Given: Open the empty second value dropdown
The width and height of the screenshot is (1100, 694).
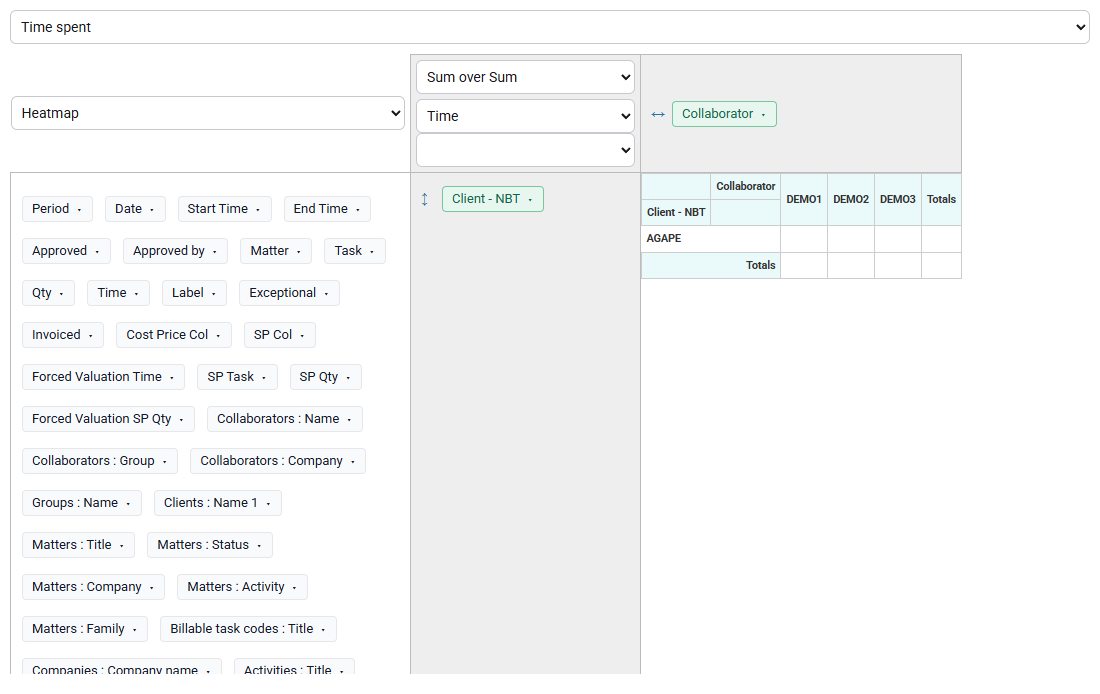Looking at the screenshot, I should coord(525,150).
